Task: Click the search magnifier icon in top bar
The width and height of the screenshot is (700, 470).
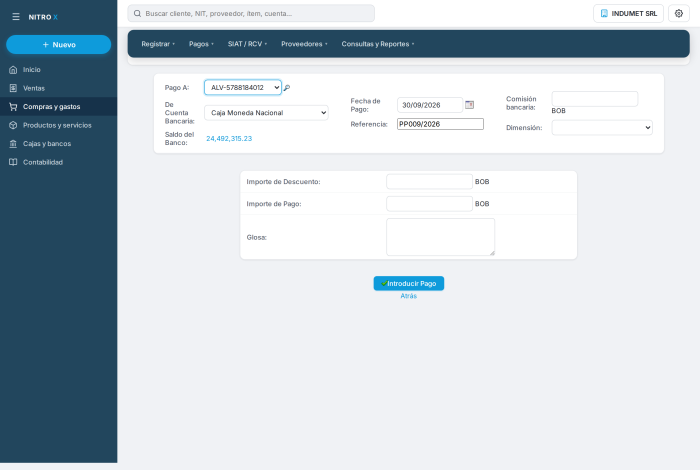Action: (x=138, y=13)
